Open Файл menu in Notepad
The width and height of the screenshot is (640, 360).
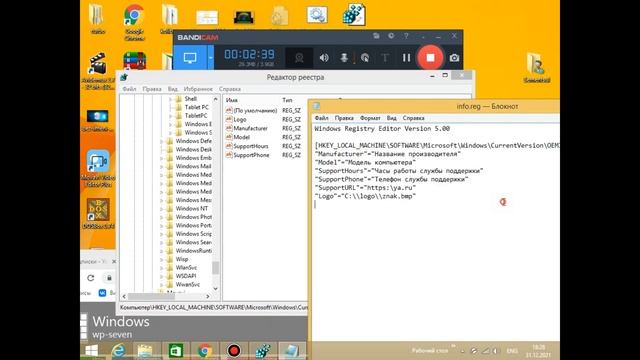pyautogui.click(x=322, y=118)
